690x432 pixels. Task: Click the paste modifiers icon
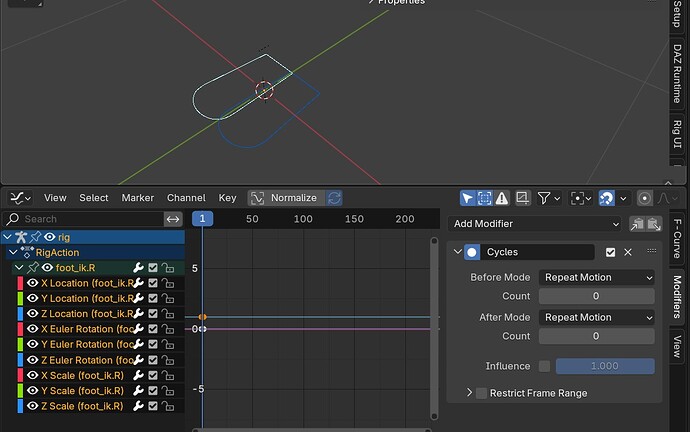point(654,224)
